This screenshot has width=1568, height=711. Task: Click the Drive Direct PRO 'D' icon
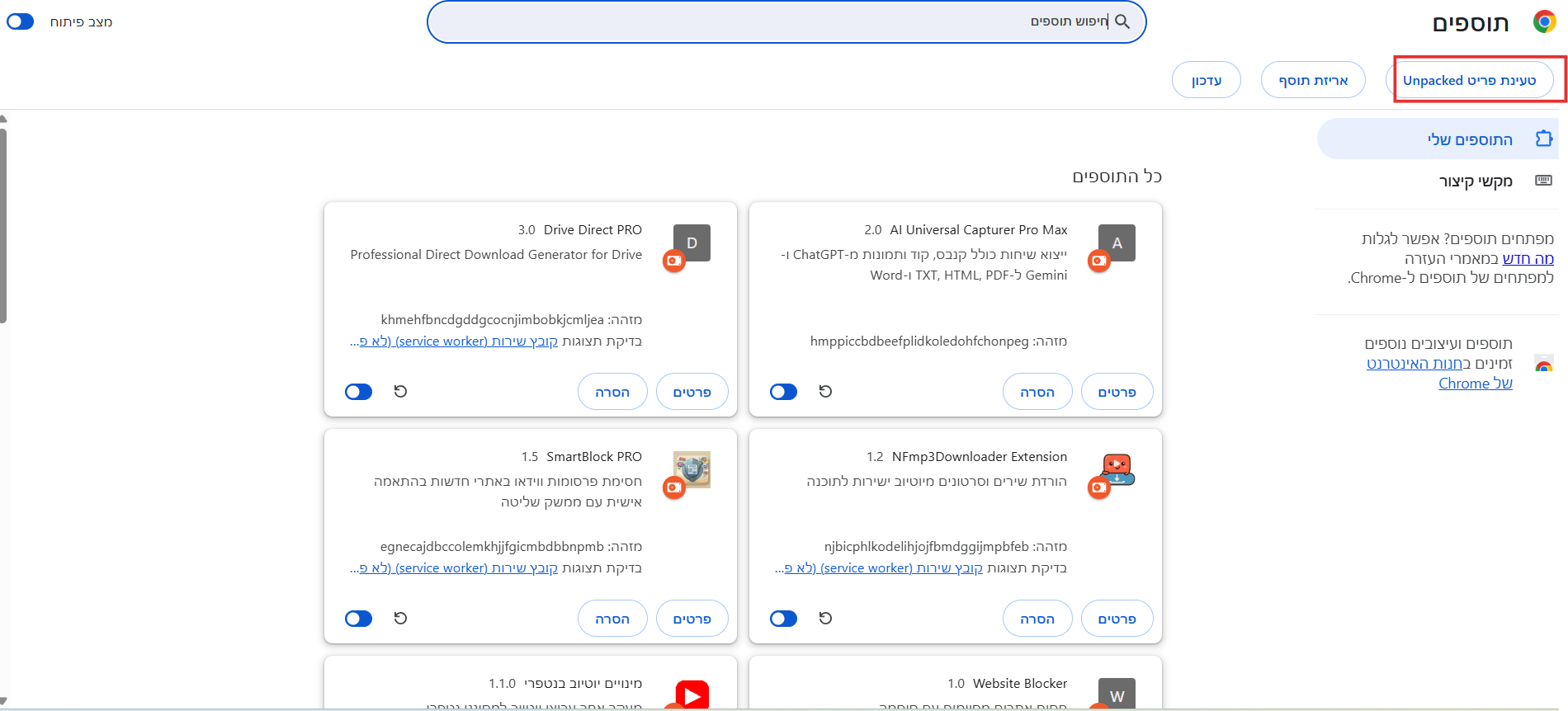click(x=692, y=242)
